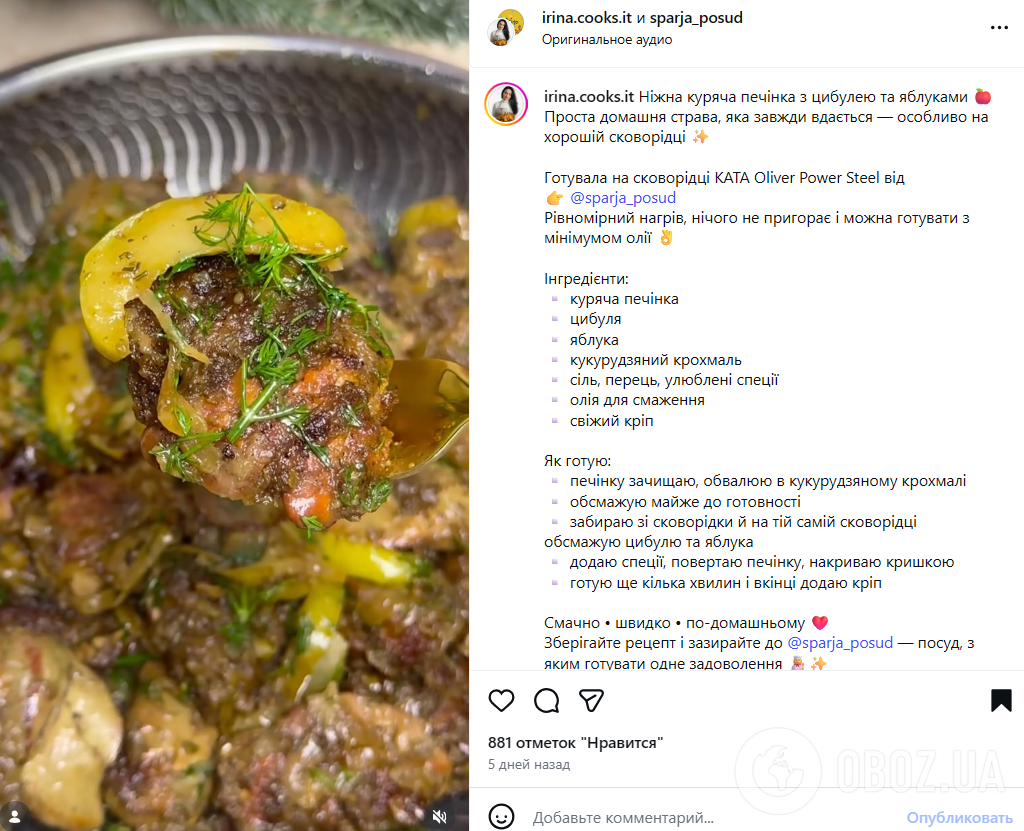Open the emoji picker for comments
1024x831 pixels.
pyautogui.click(x=502, y=817)
